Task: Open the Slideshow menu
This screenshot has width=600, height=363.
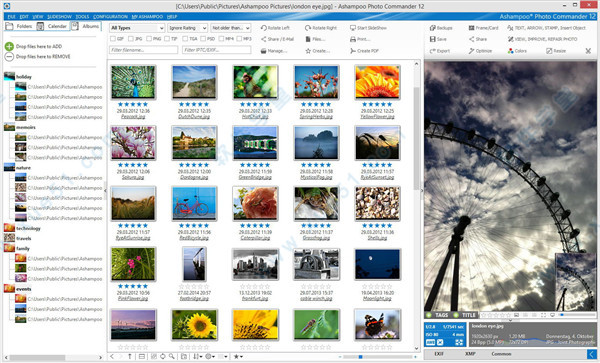Action: pyautogui.click(x=59, y=16)
